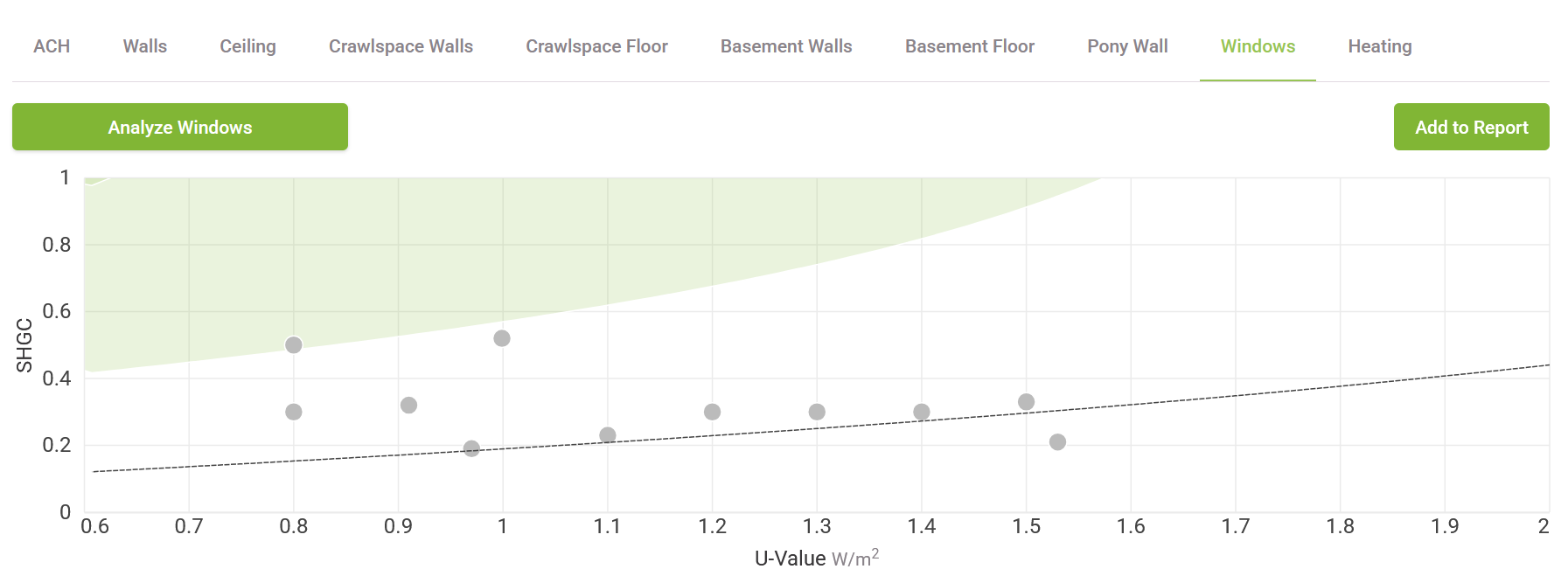
Task: Click data point at U-value 0.8, SHGC 0.3
Action: pos(294,412)
